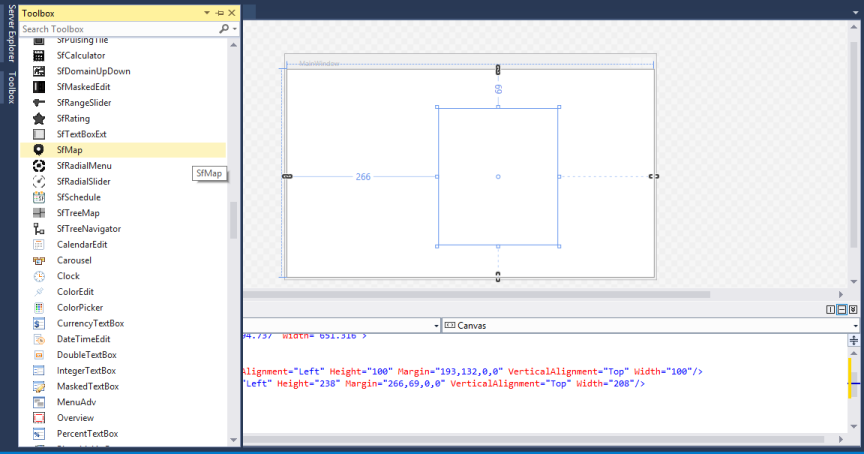Select the SfRangeSlider toolbox icon
864x454 pixels.
(39, 102)
